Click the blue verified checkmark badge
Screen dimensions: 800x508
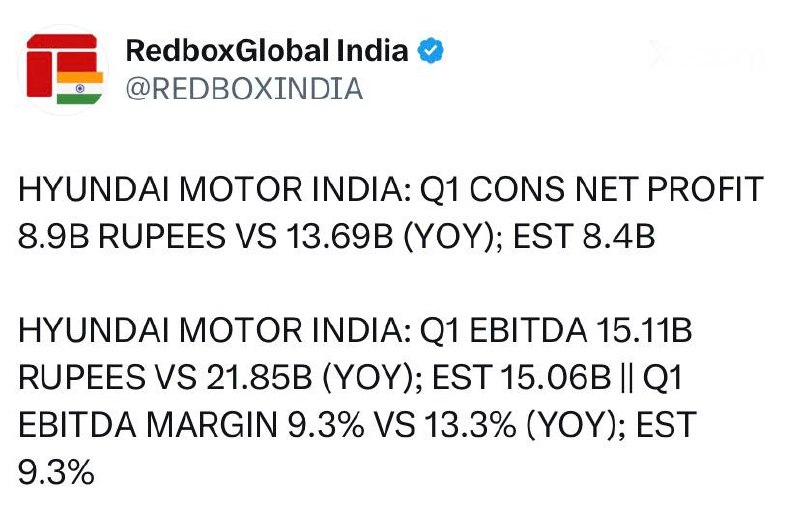pos(431,50)
